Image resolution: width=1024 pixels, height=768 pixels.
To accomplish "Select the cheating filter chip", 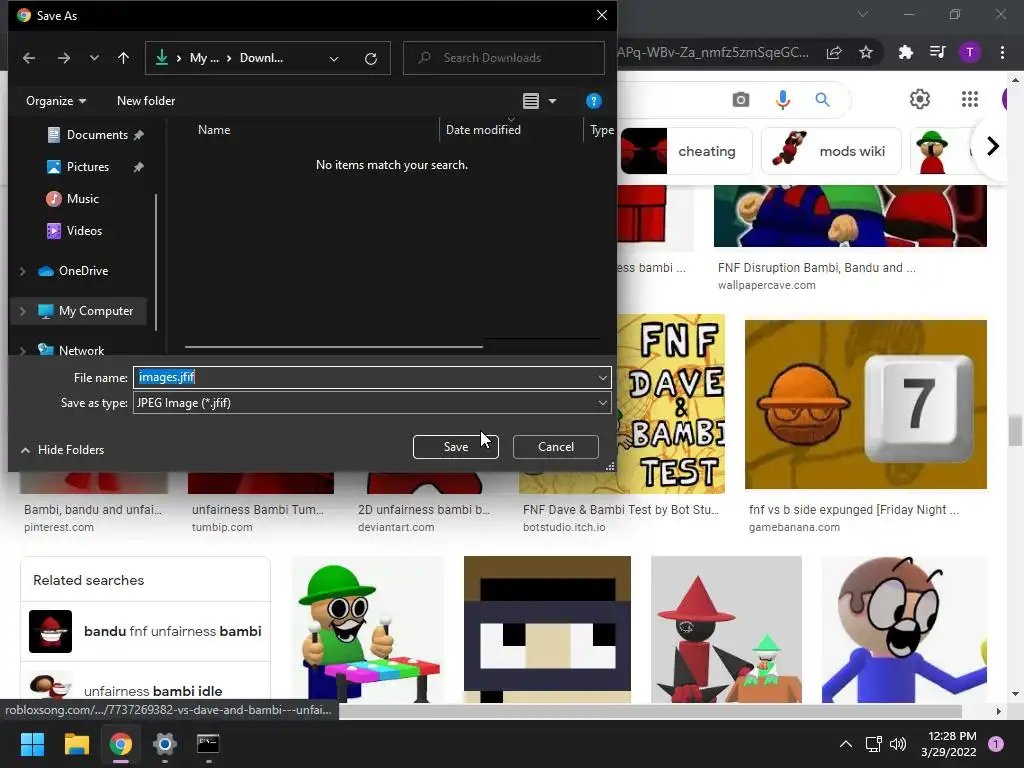I will coord(686,152).
